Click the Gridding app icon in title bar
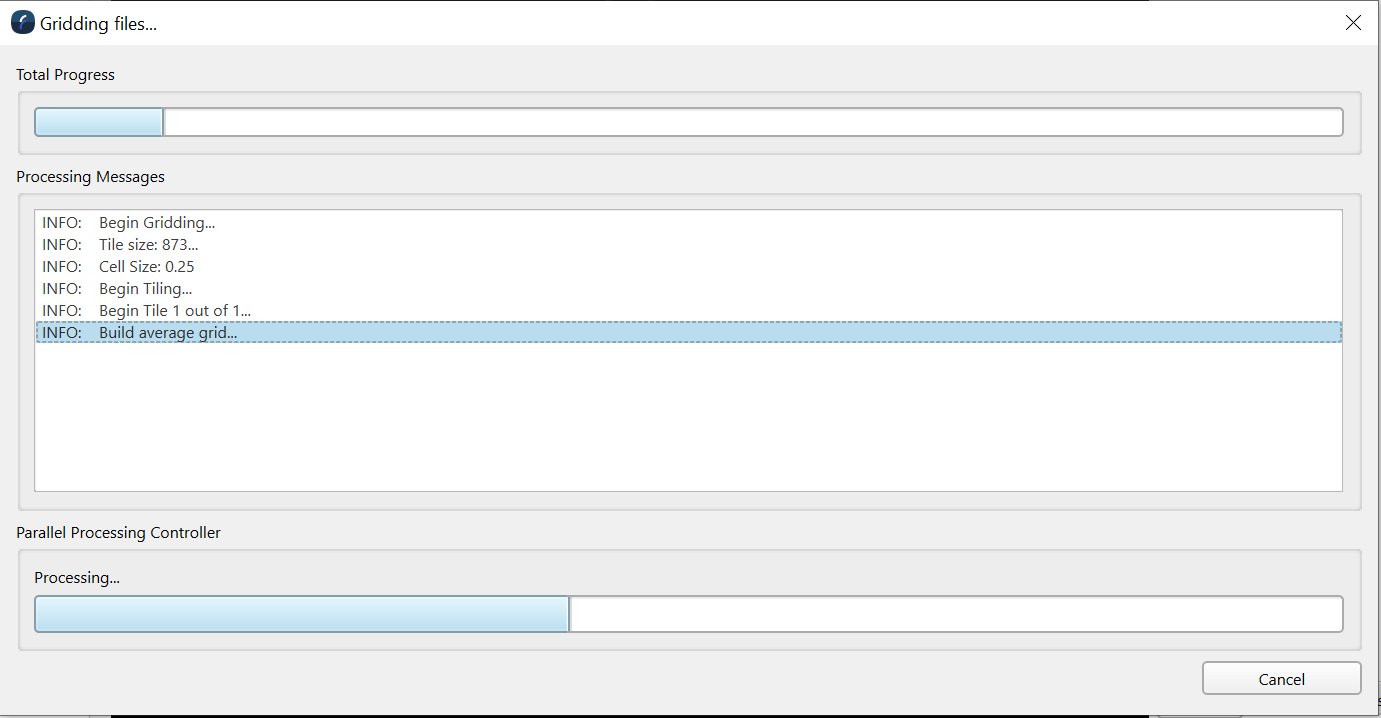Image resolution: width=1381 pixels, height=718 pixels. [22, 23]
